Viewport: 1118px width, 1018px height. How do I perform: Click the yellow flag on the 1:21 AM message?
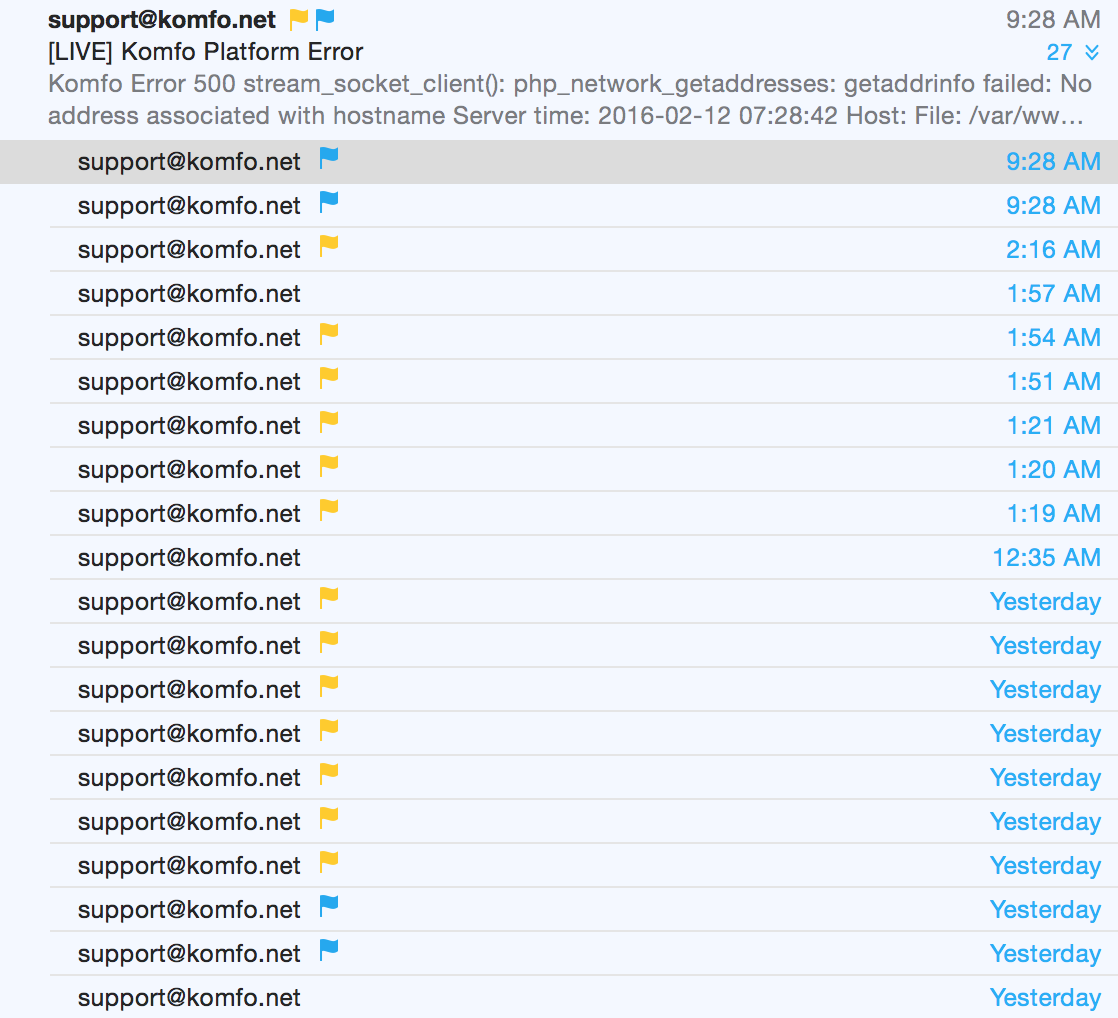point(329,423)
